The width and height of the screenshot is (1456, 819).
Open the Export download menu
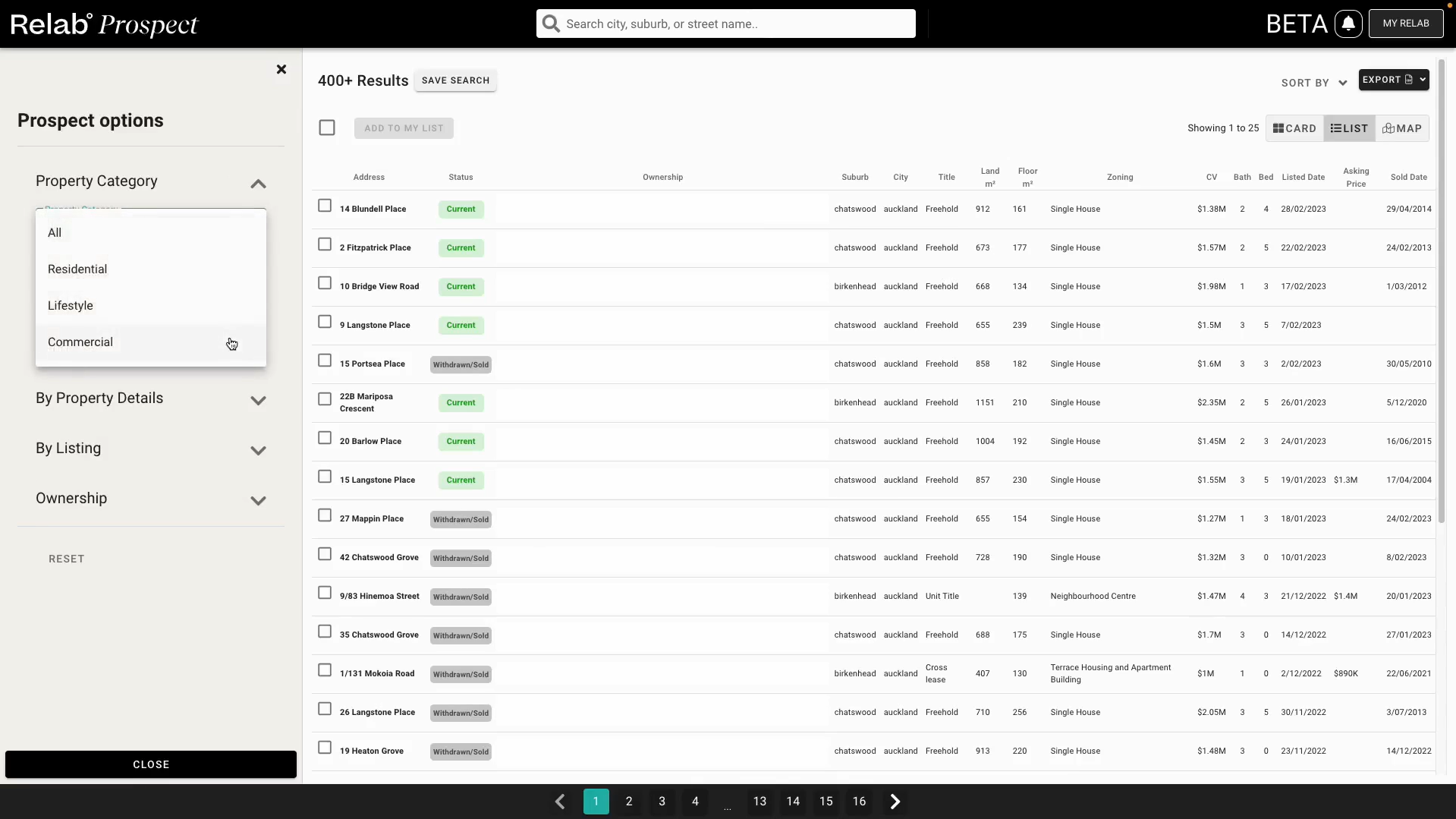[x=1394, y=79]
